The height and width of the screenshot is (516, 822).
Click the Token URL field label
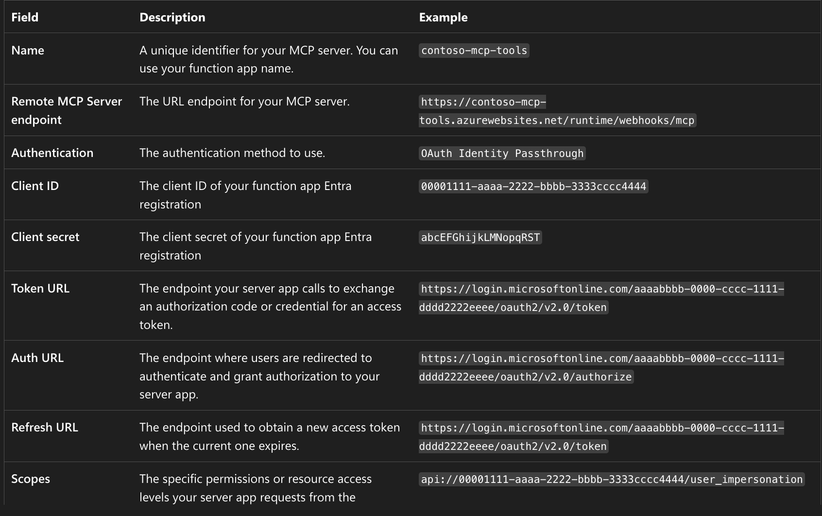tap(40, 289)
